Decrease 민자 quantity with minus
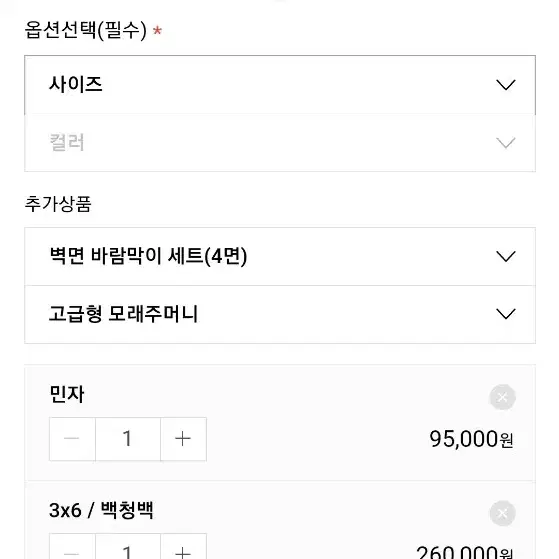The height and width of the screenshot is (559, 559). [x=72, y=439]
